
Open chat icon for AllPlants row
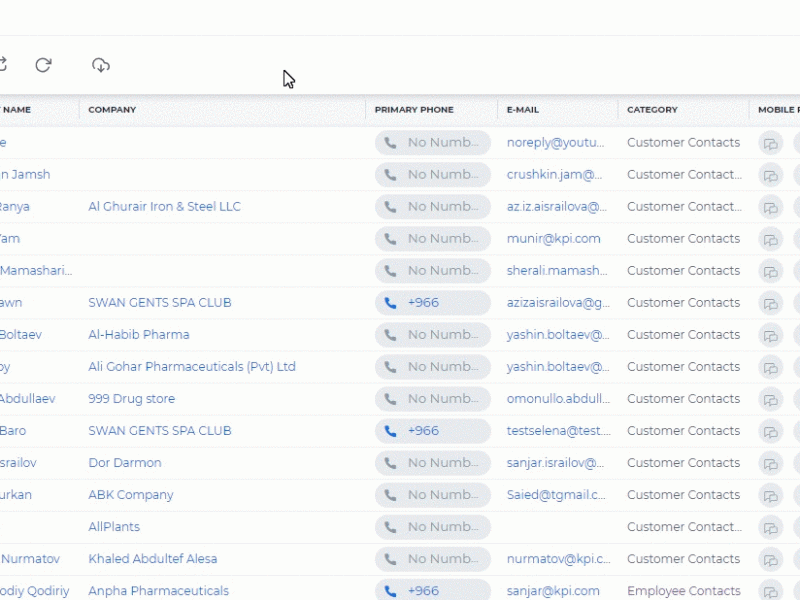tap(770, 528)
